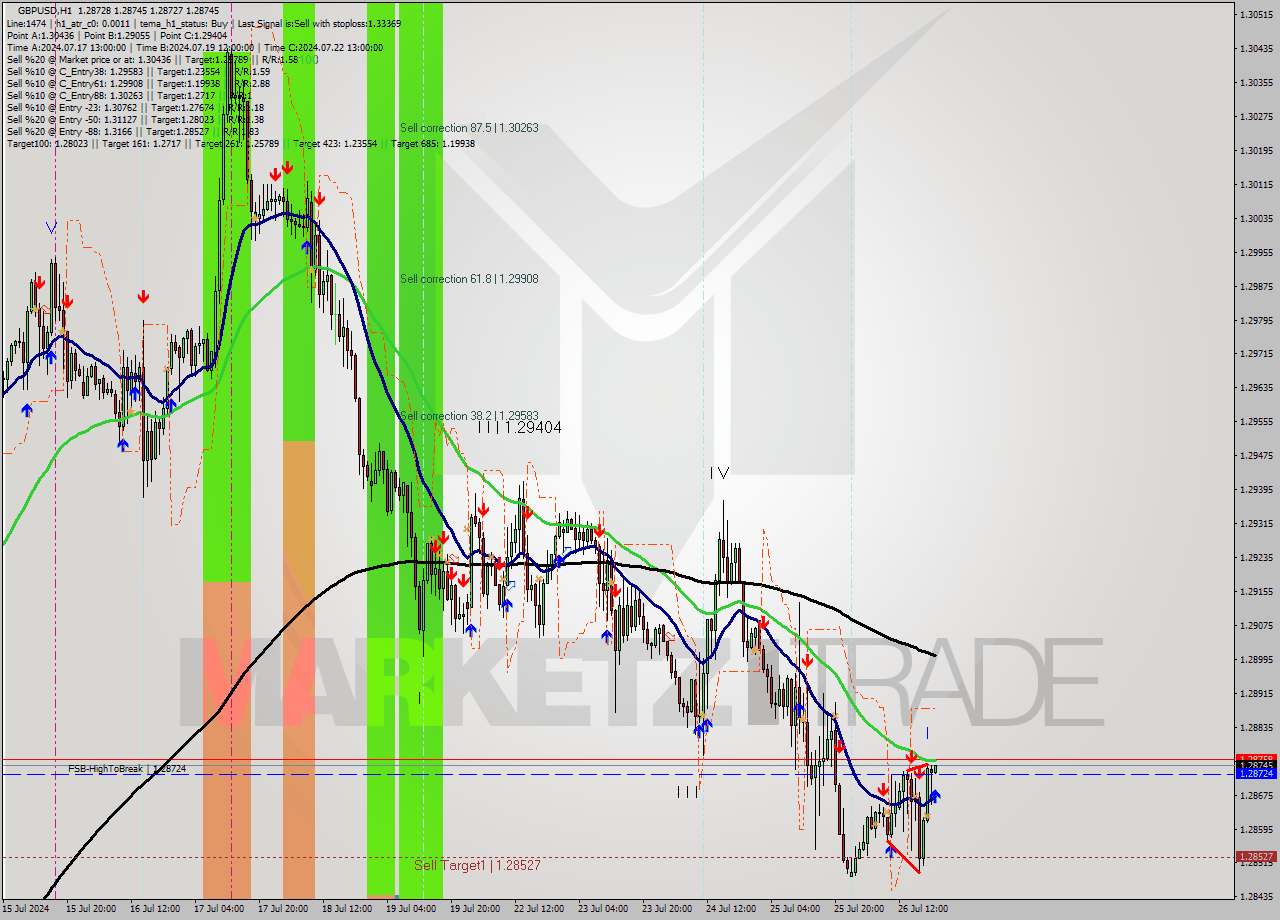Select the Sell %20 @ Entry -50: 1.31127 line
Viewport: 1280px width, 920px height.
[135, 119]
